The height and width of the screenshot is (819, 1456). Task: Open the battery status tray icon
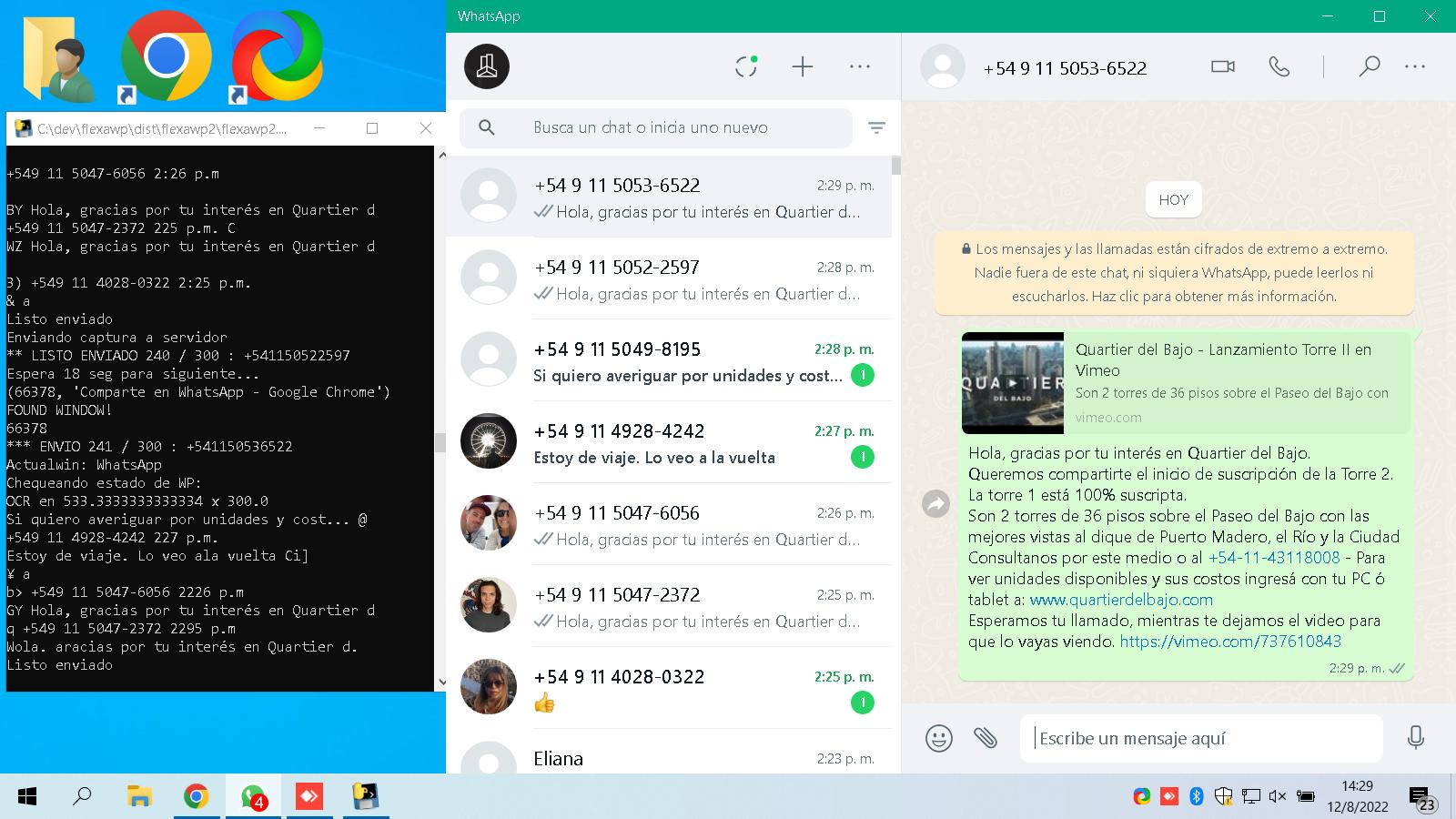pyautogui.click(x=1305, y=796)
